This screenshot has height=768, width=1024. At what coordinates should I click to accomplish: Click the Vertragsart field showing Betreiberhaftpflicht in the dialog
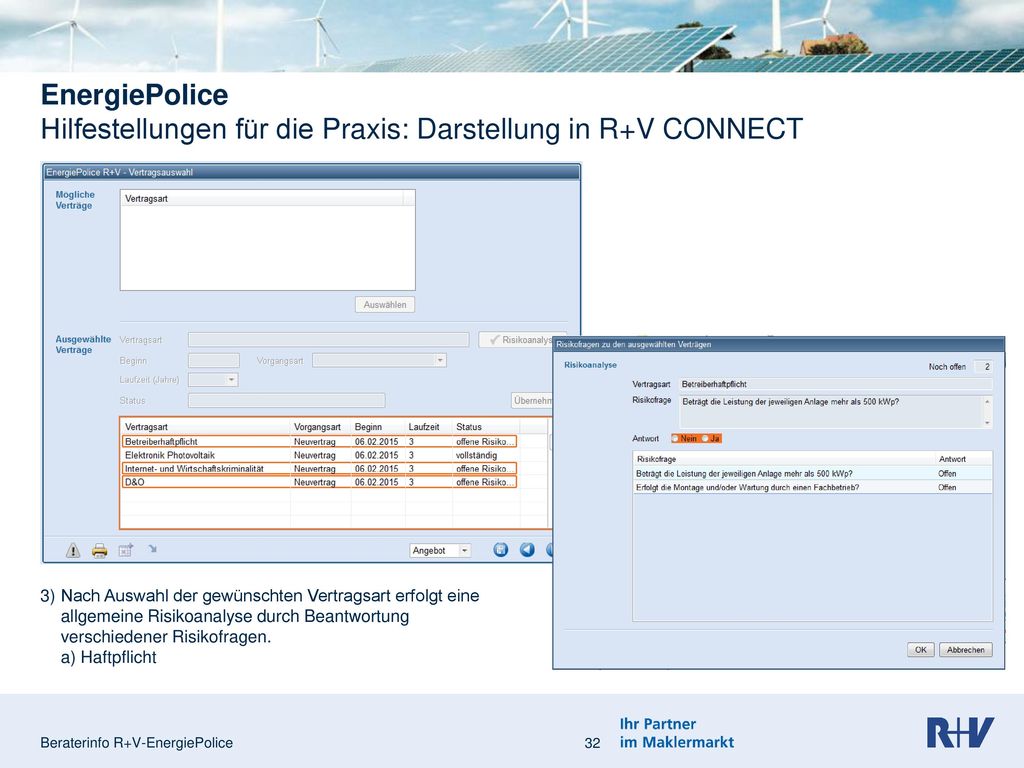[836, 384]
